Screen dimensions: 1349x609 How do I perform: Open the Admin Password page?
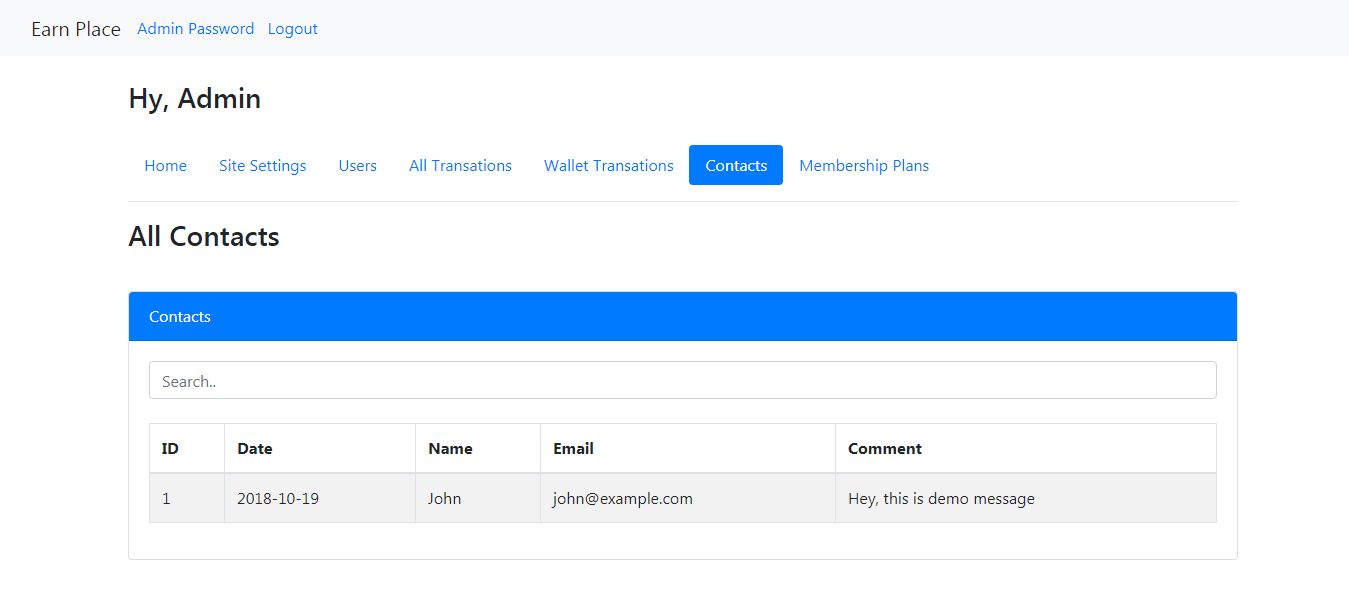pyautogui.click(x=196, y=29)
